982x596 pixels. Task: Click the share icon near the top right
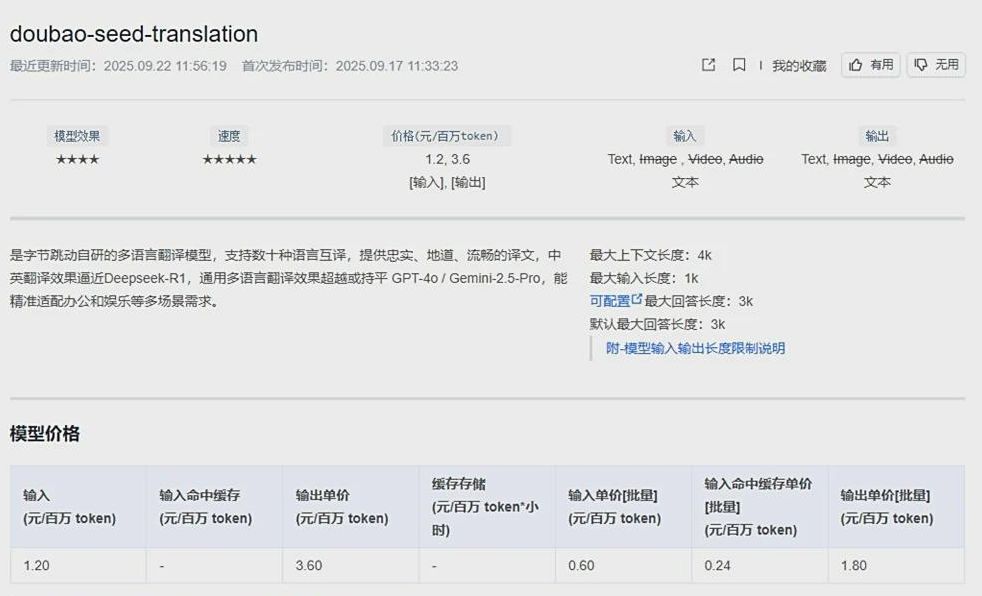pyautogui.click(x=708, y=64)
